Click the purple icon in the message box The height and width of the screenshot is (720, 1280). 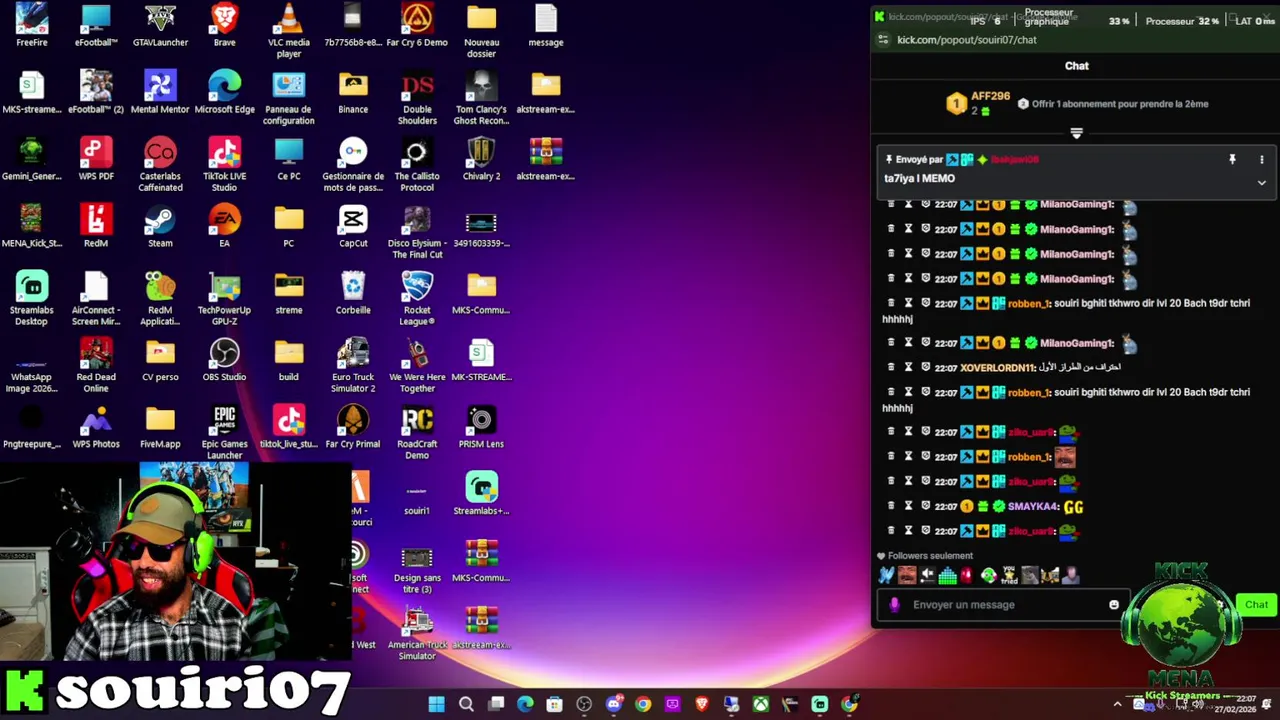pos(894,605)
